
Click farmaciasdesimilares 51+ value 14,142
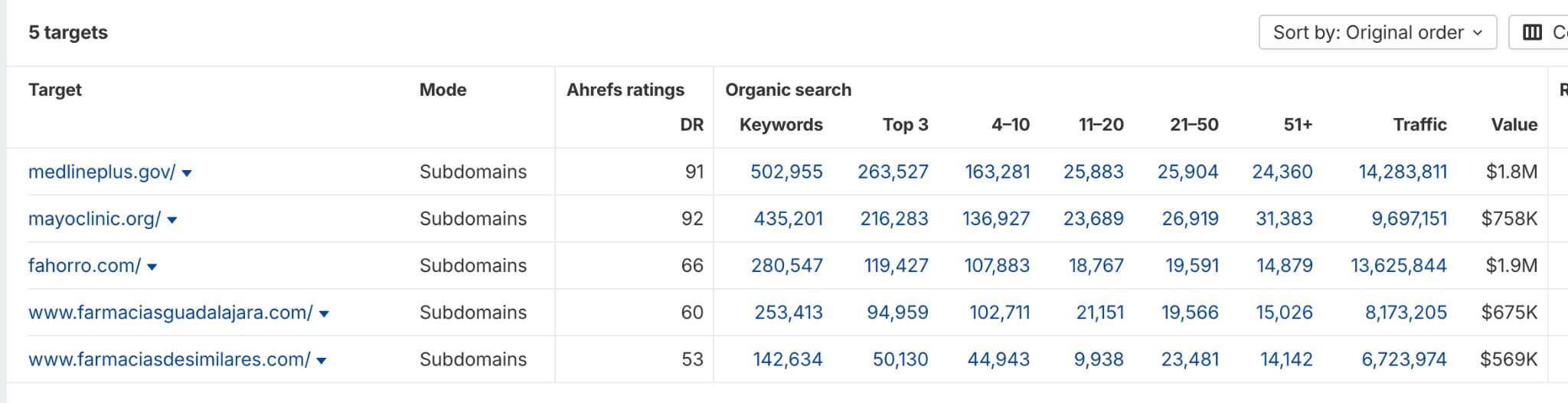(1285, 359)
